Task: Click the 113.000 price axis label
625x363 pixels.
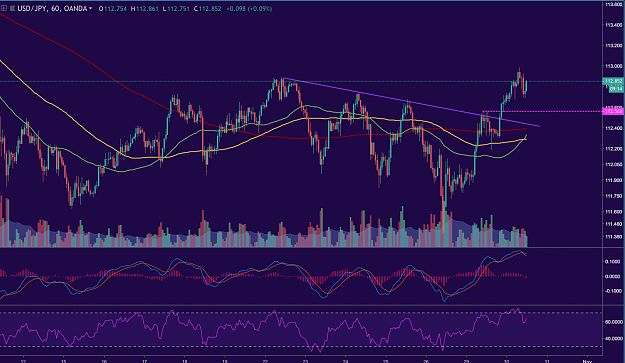Action: [x=614, y=66]
